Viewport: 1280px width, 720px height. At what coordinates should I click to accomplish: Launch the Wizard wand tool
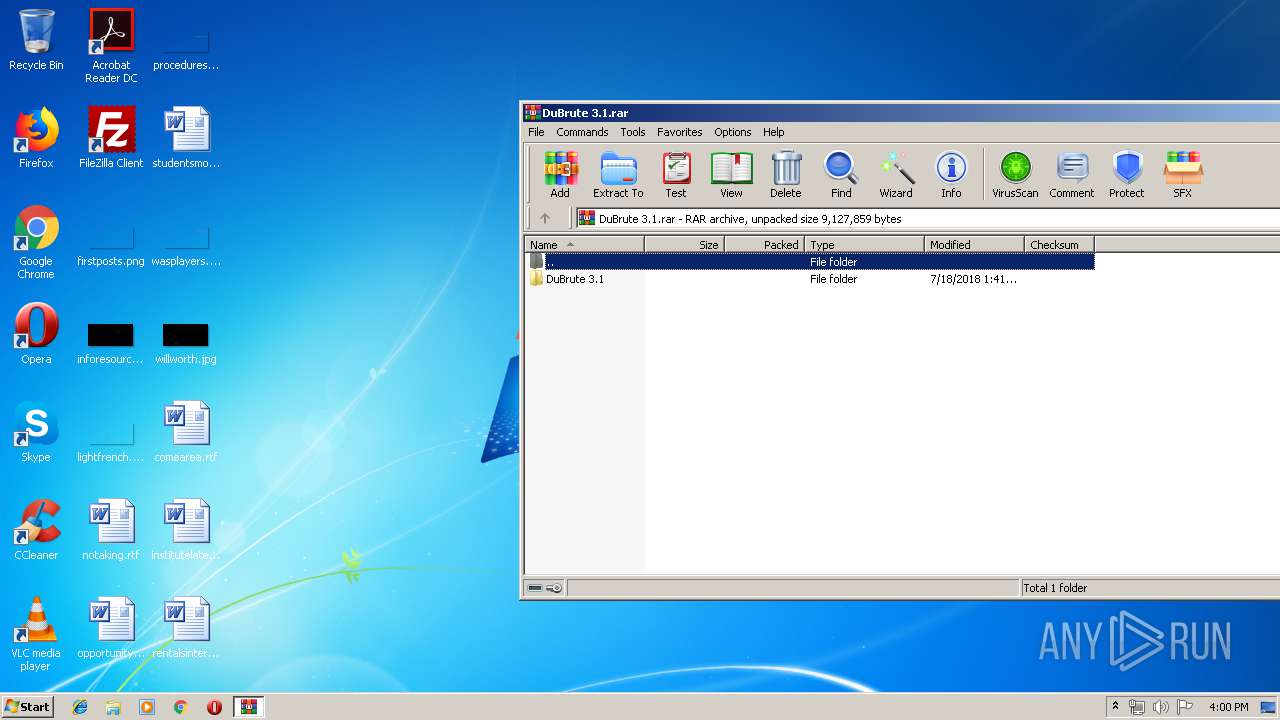(x=896, y=175)
